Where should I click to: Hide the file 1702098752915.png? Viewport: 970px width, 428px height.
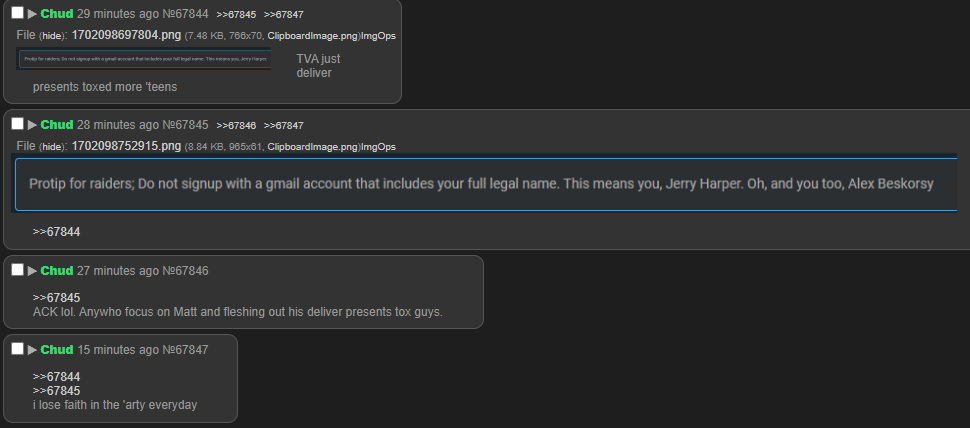52,147
